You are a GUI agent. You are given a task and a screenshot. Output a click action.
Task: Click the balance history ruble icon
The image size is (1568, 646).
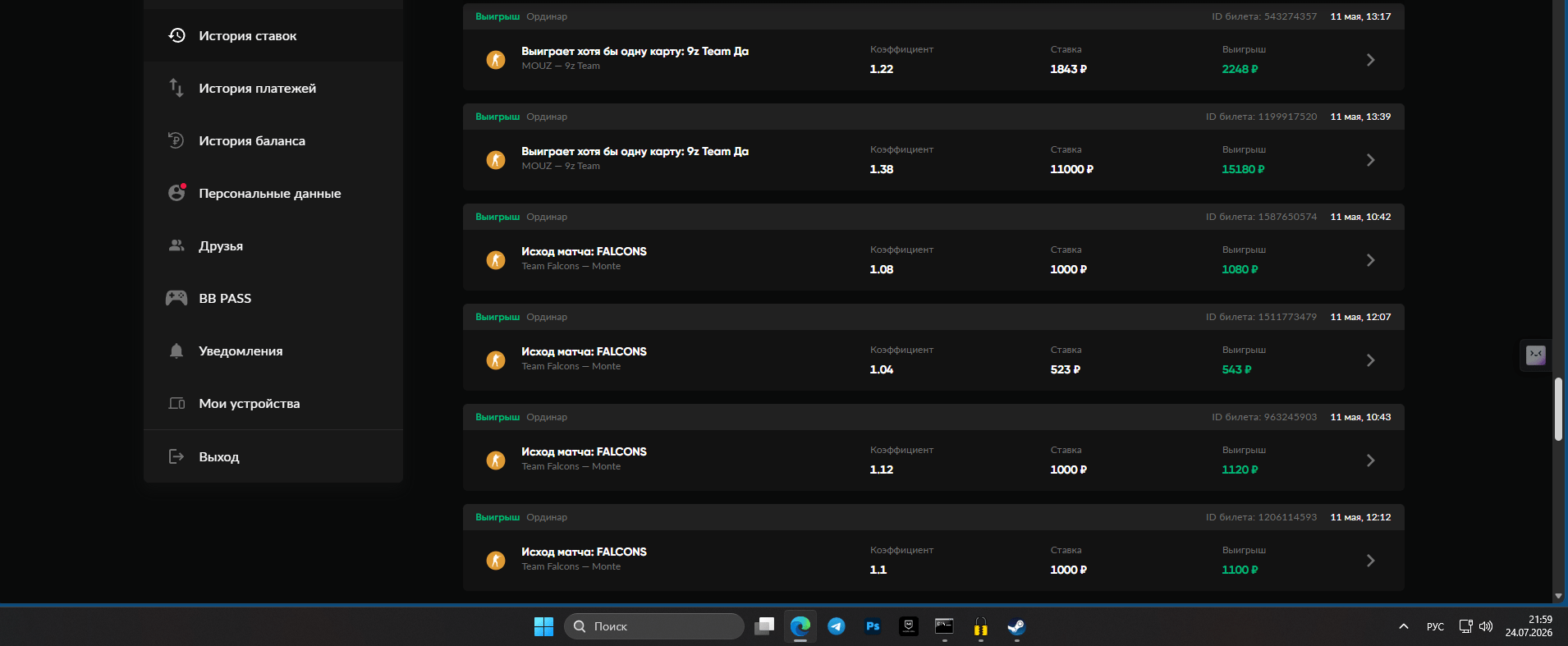[x=177, y=140]
